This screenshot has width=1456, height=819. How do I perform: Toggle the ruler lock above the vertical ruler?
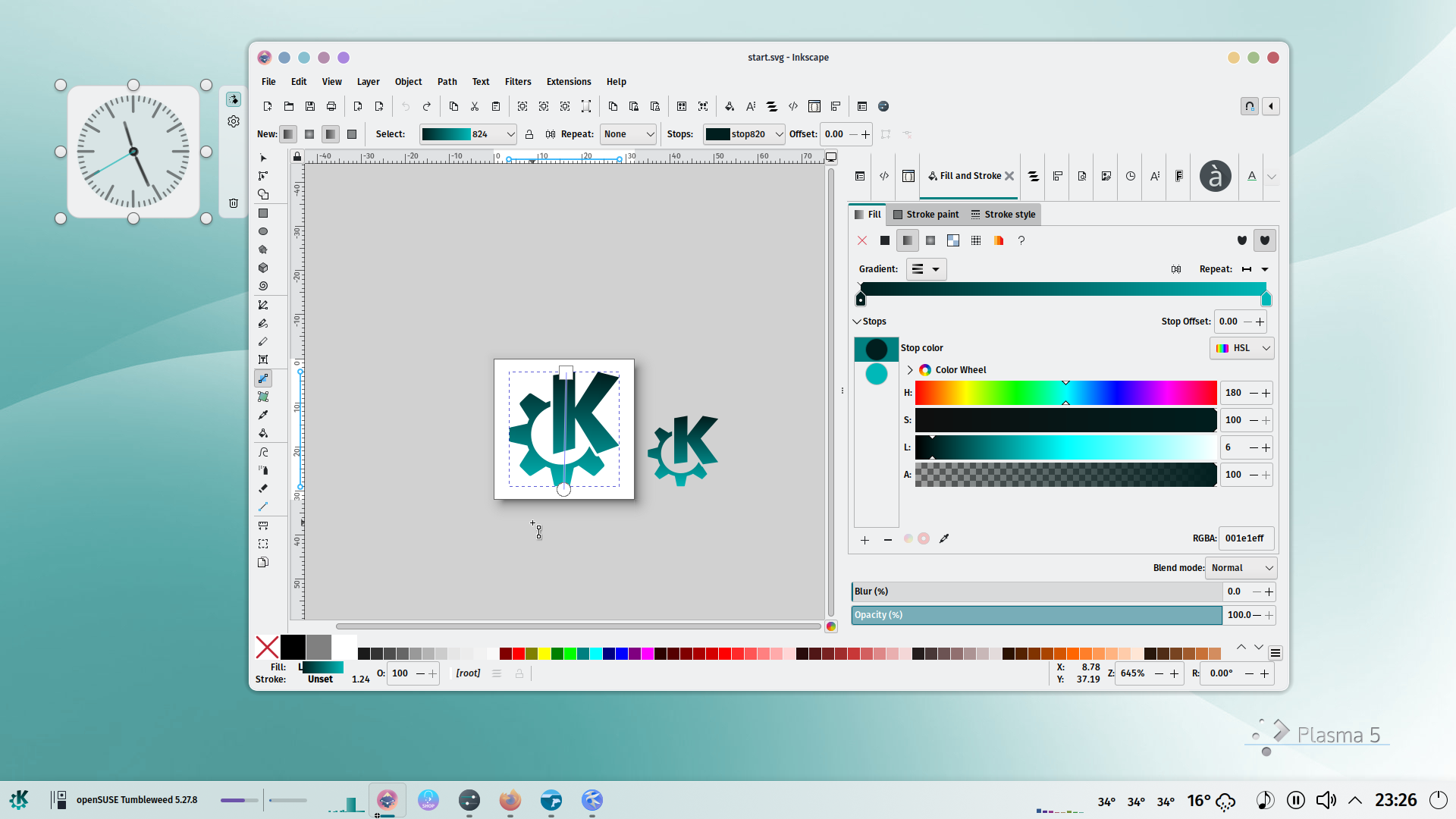(297, 157)
